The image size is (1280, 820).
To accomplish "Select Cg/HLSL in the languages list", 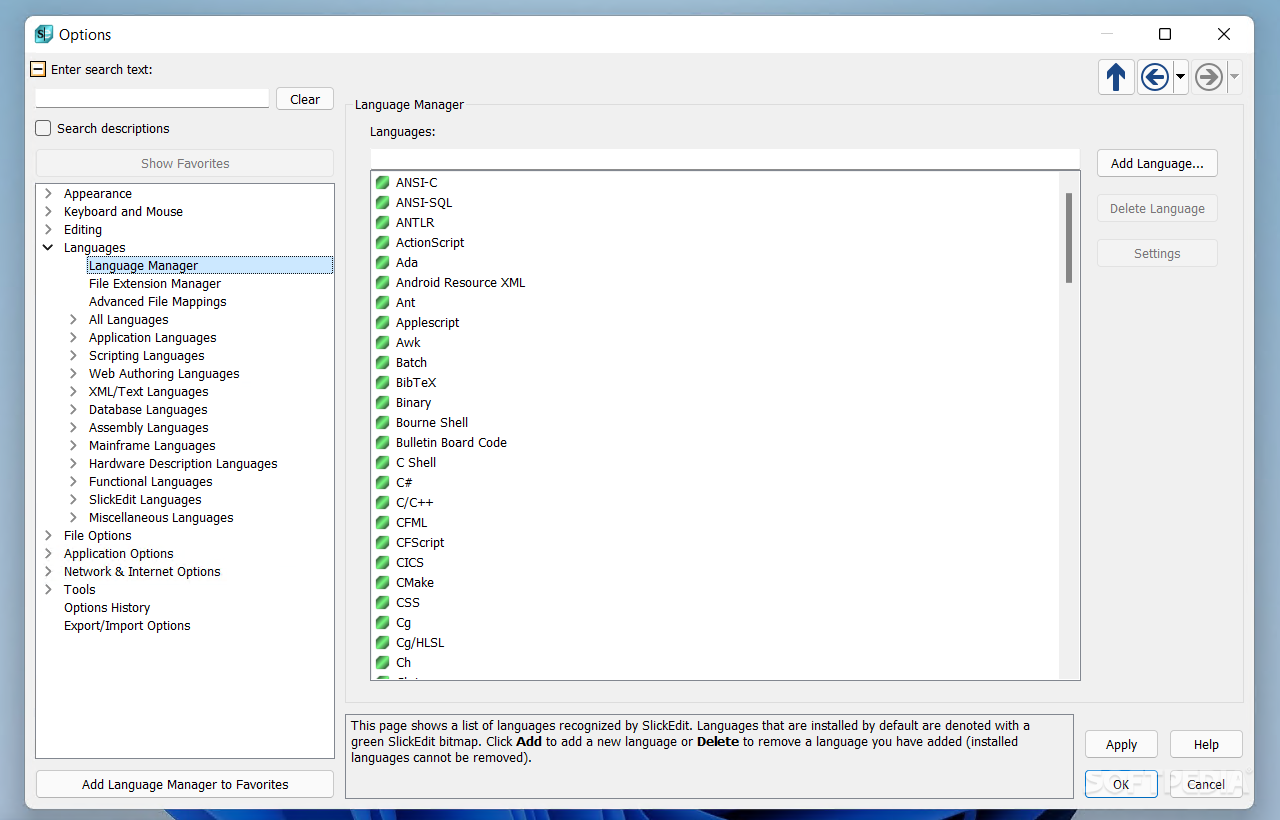I will click(x=420, y=643).
